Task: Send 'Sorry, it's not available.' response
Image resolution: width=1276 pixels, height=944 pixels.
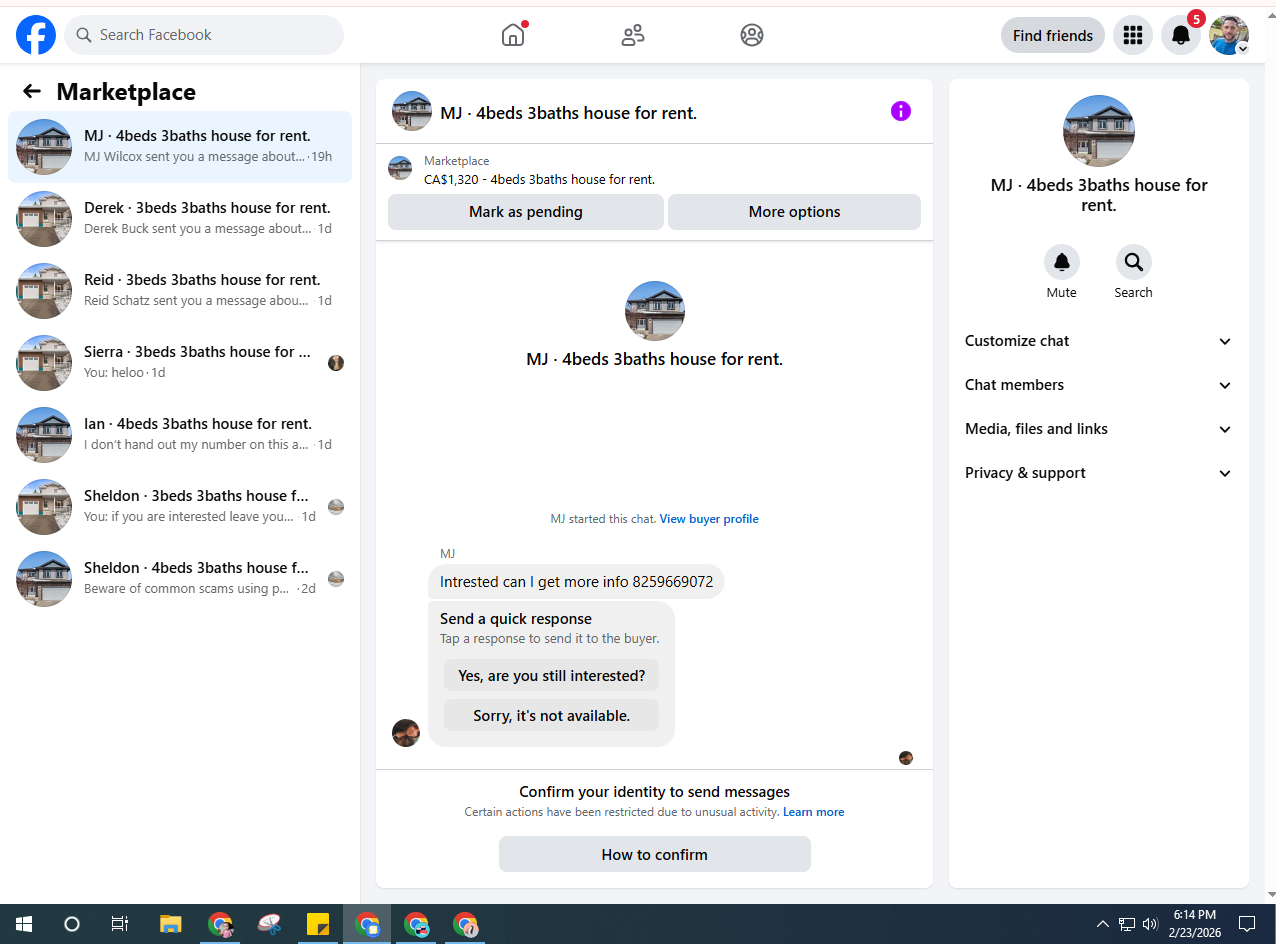Action: 552,716
